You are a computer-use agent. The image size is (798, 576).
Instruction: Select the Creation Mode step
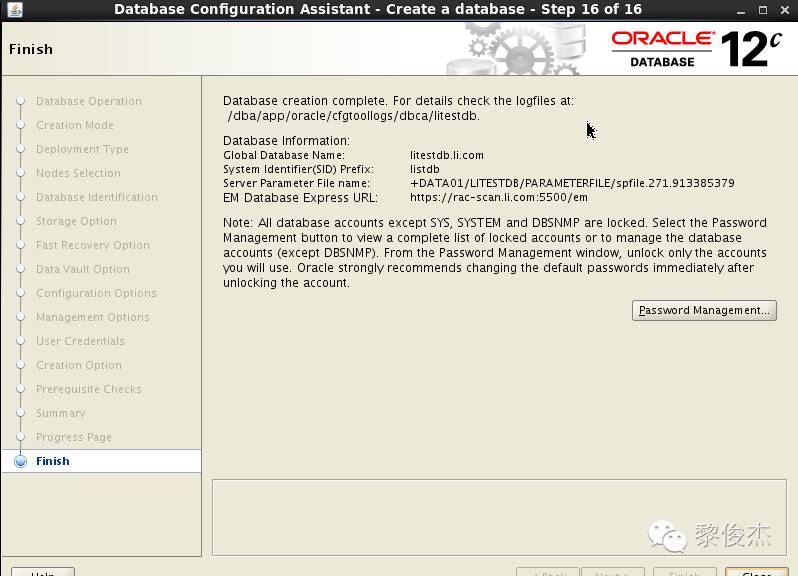coord(75,125)
